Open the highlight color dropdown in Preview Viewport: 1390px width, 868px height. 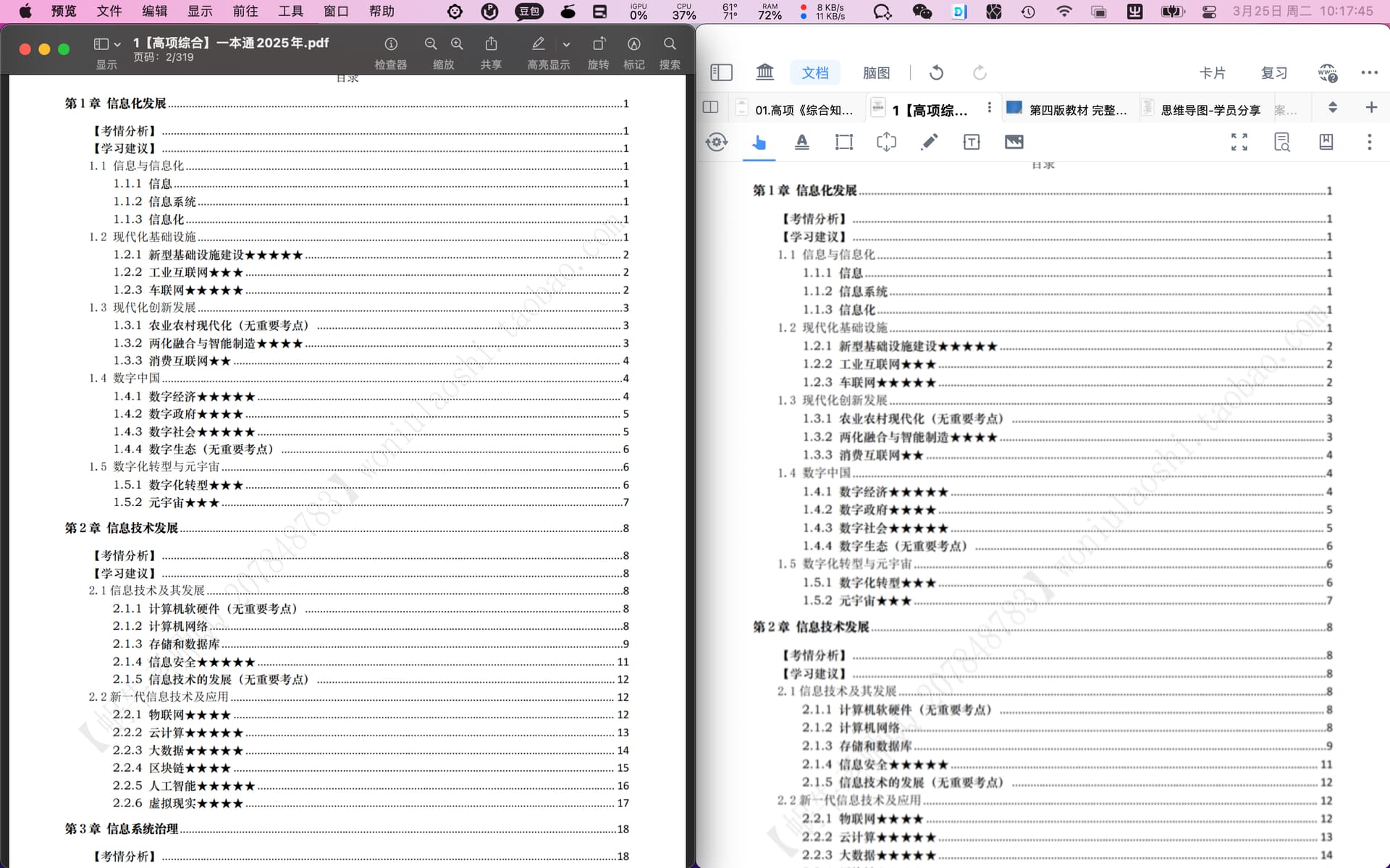click(x=566, y=44)
